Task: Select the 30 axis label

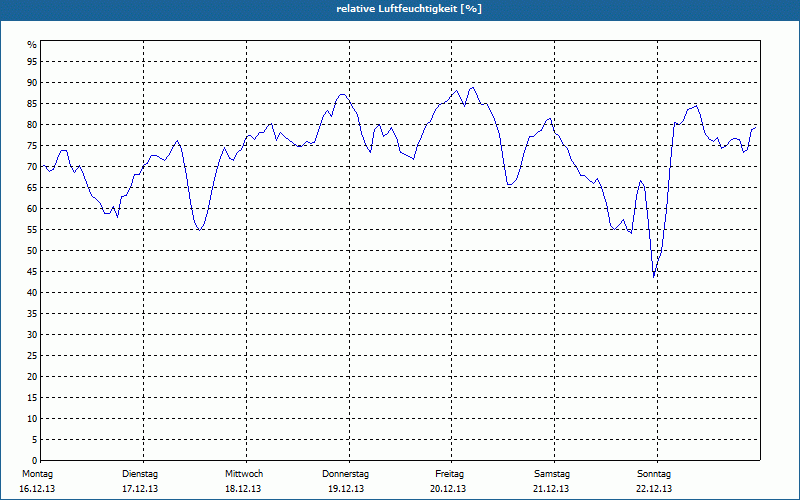Action: coord(32,335)
